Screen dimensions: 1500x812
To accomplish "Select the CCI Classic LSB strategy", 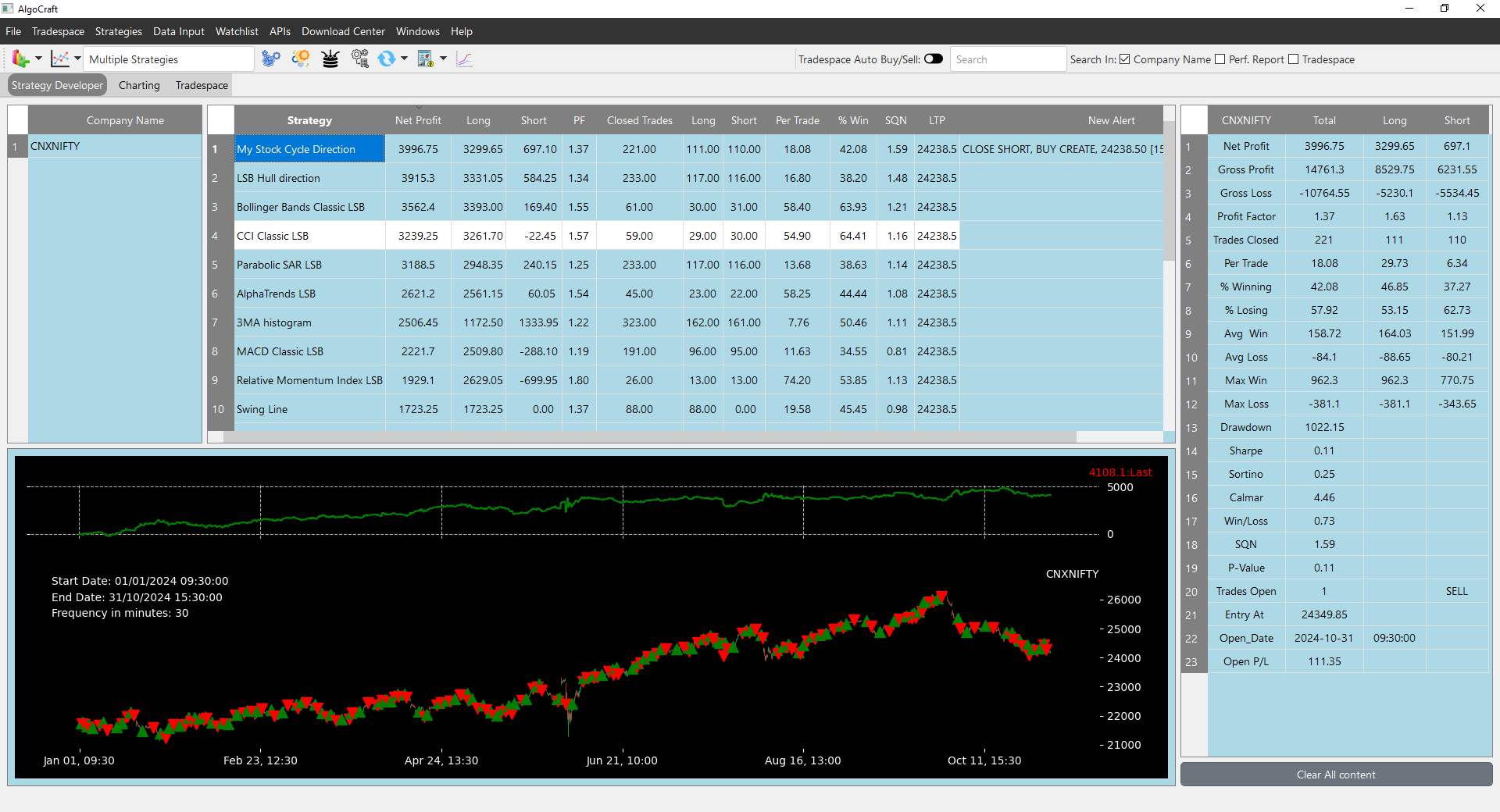I will pyautogui.click(x=309, y=236).
